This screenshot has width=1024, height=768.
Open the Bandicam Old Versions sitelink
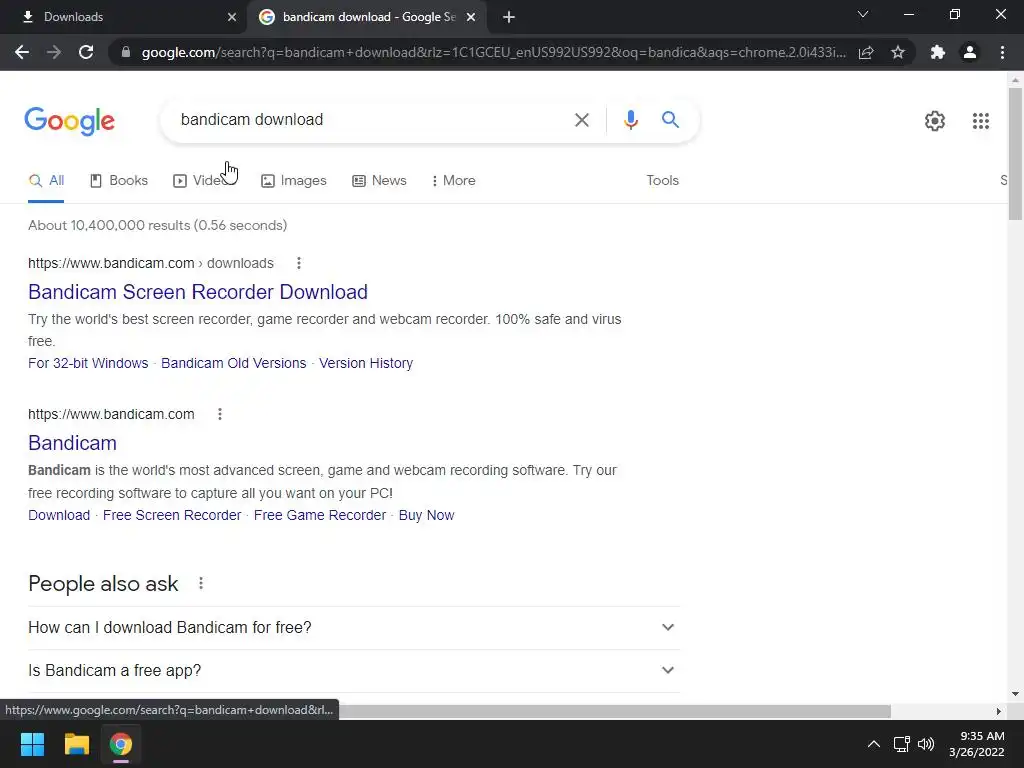tap(233, 363)
